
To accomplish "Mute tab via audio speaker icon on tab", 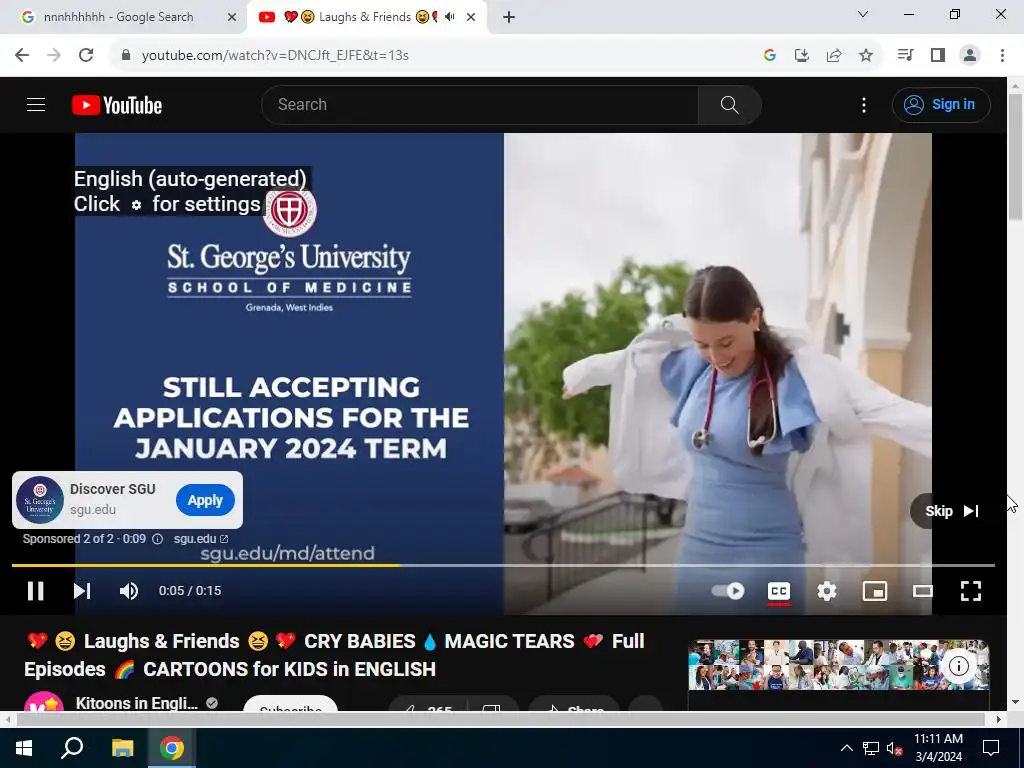I will click(449, 17).
